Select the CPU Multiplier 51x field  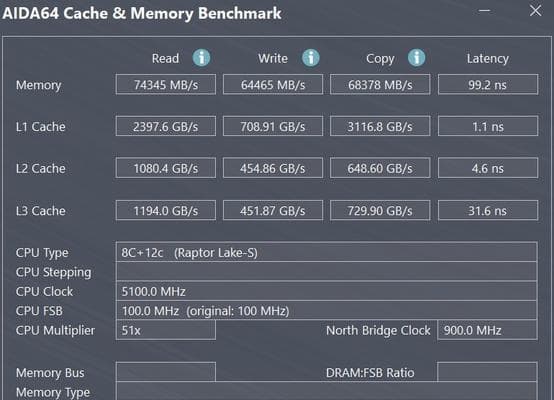(x=166, y=330)
